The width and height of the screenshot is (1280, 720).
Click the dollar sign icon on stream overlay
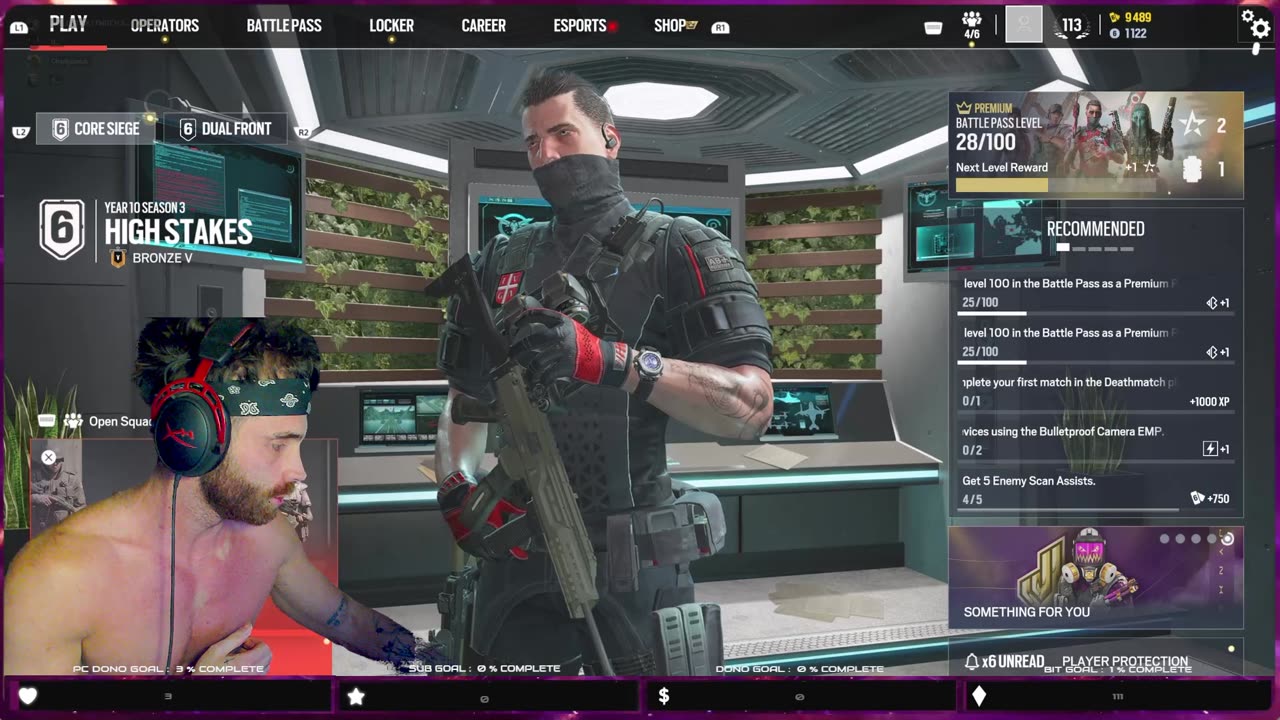(664, 696)
